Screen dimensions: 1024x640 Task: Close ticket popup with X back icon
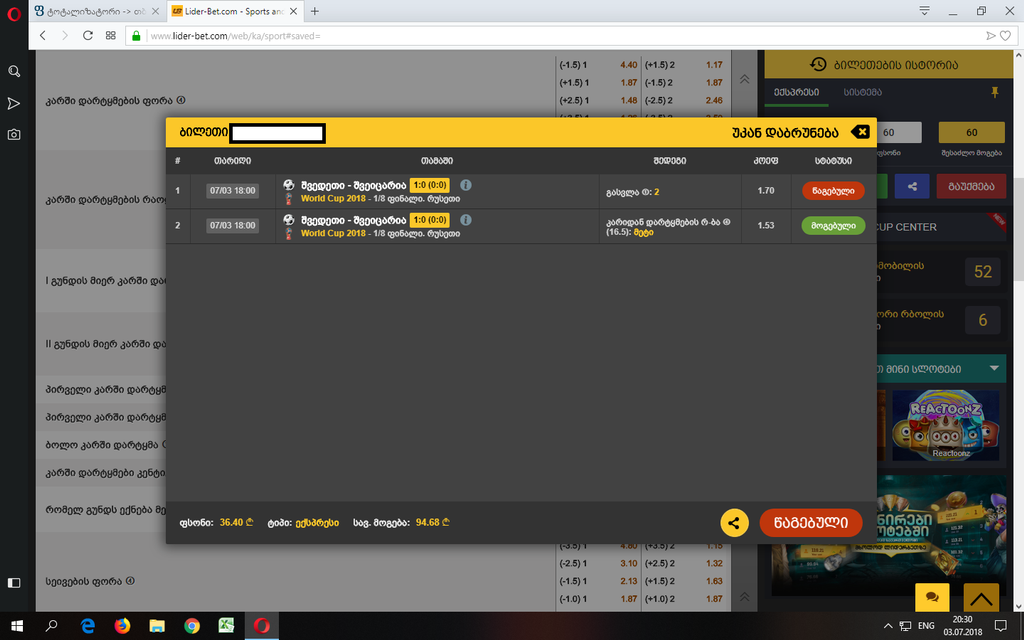(x=861, y=132)
